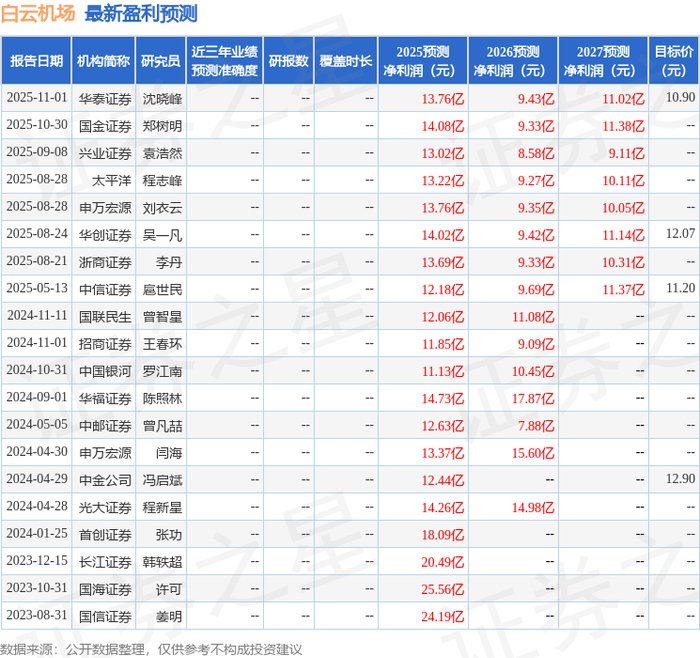Click analyst name 王春环
This screenshot has height=658, width=700.
pos(162,344)
